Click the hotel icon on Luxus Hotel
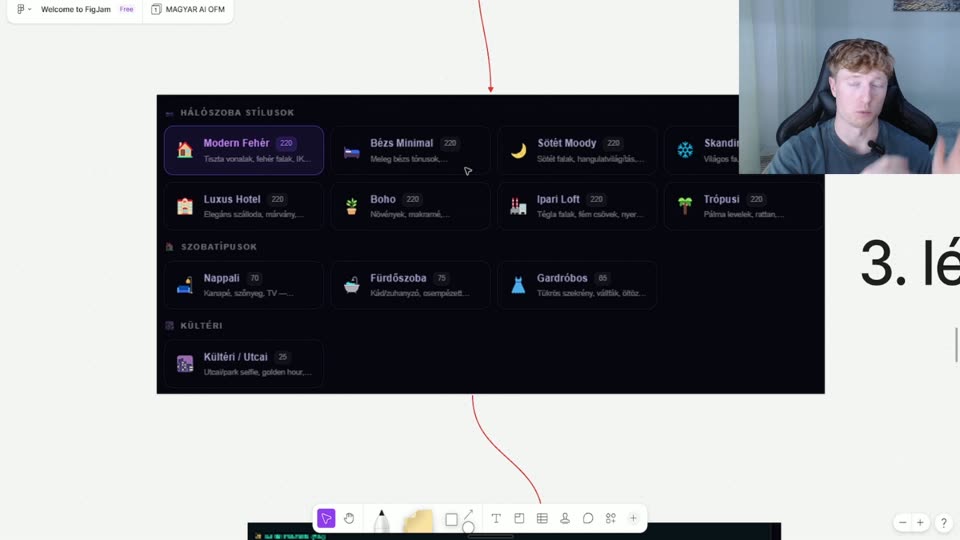This screenshot has width=960, height=540. pyautogui.click(x=185, y=206)
